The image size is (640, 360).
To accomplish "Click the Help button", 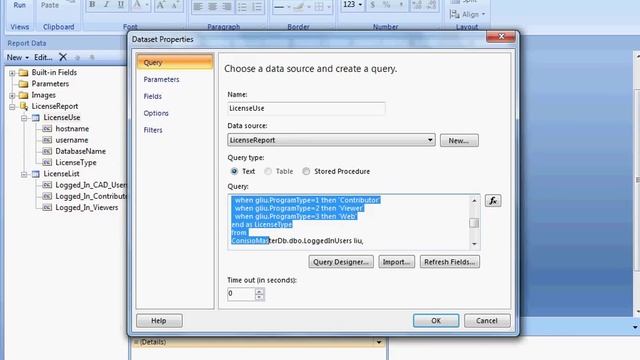I will pos(159,321).
